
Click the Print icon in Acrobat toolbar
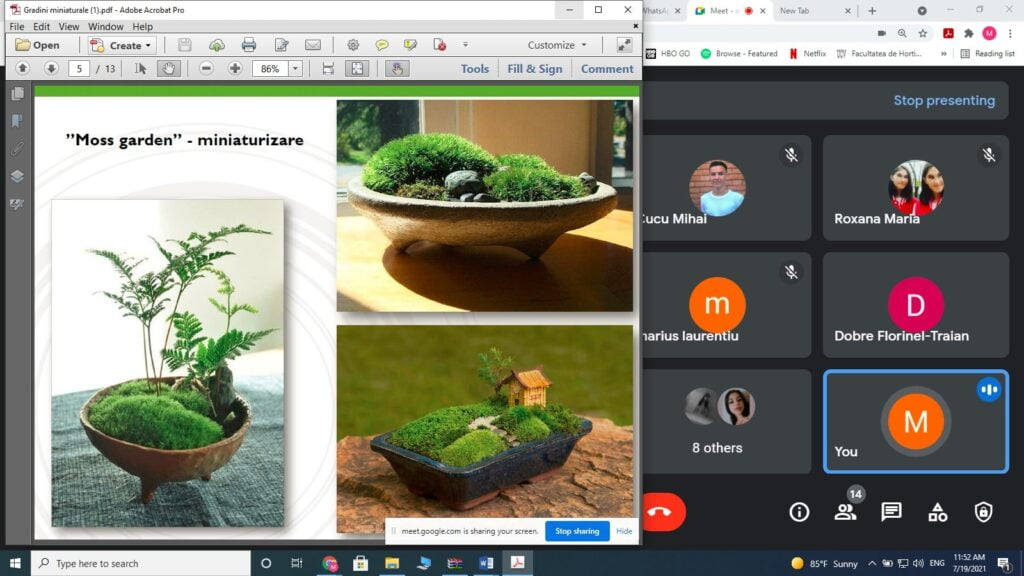tap(249, 45)
